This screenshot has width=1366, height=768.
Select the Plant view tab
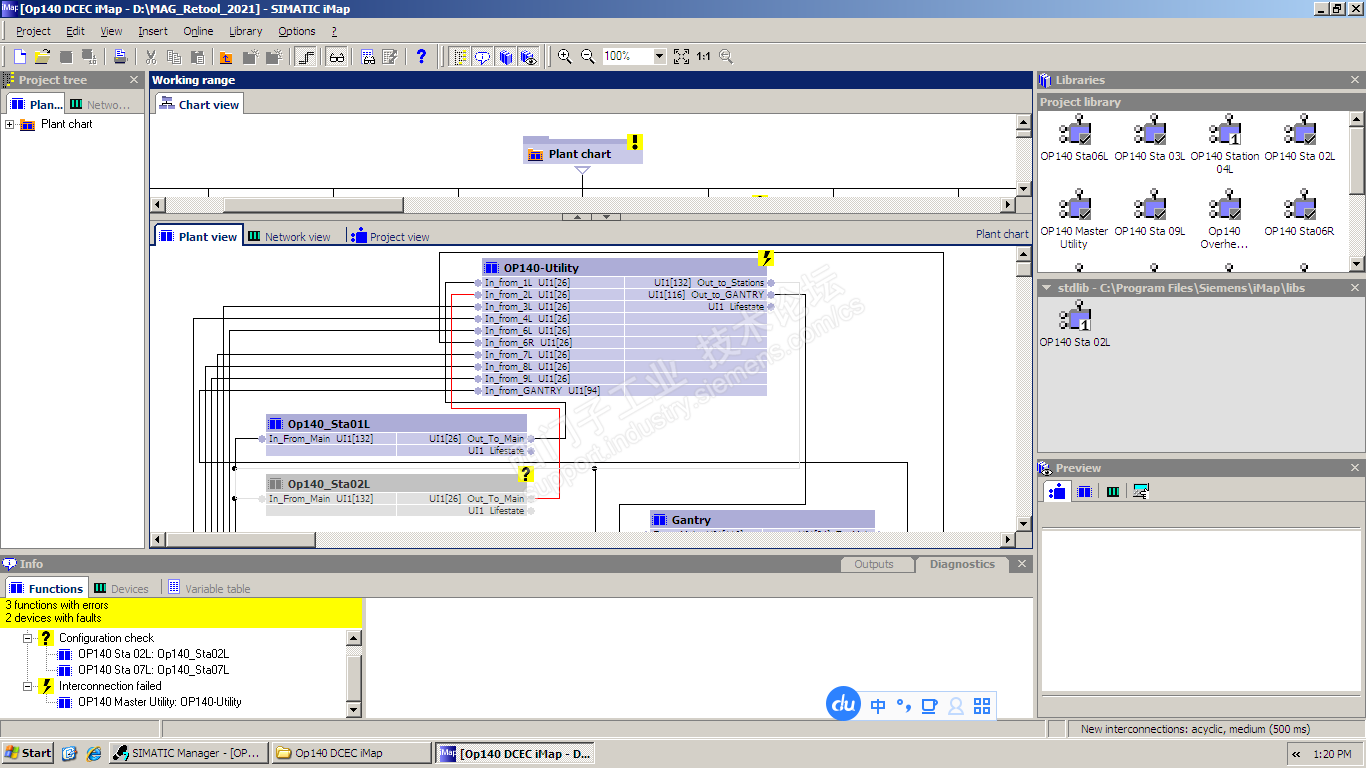click(198, 236)
